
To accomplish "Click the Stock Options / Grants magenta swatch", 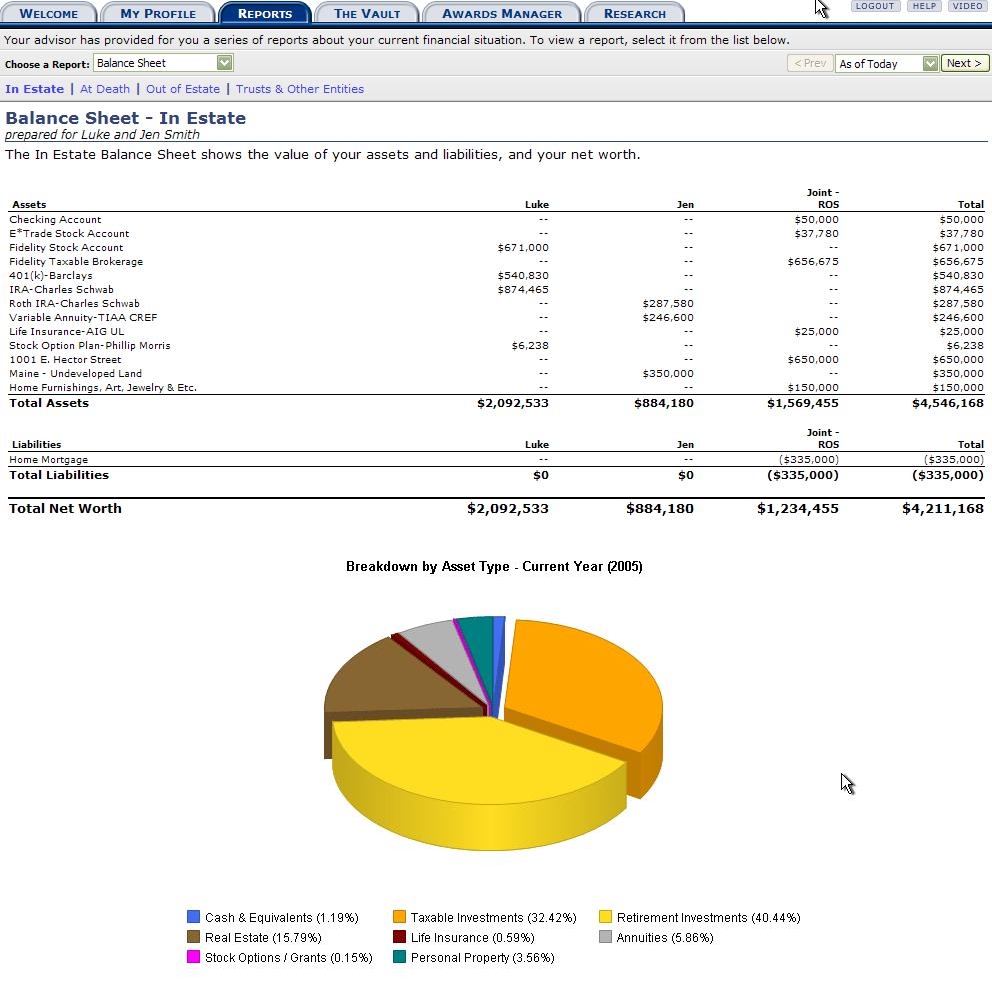I will (194, 957).
